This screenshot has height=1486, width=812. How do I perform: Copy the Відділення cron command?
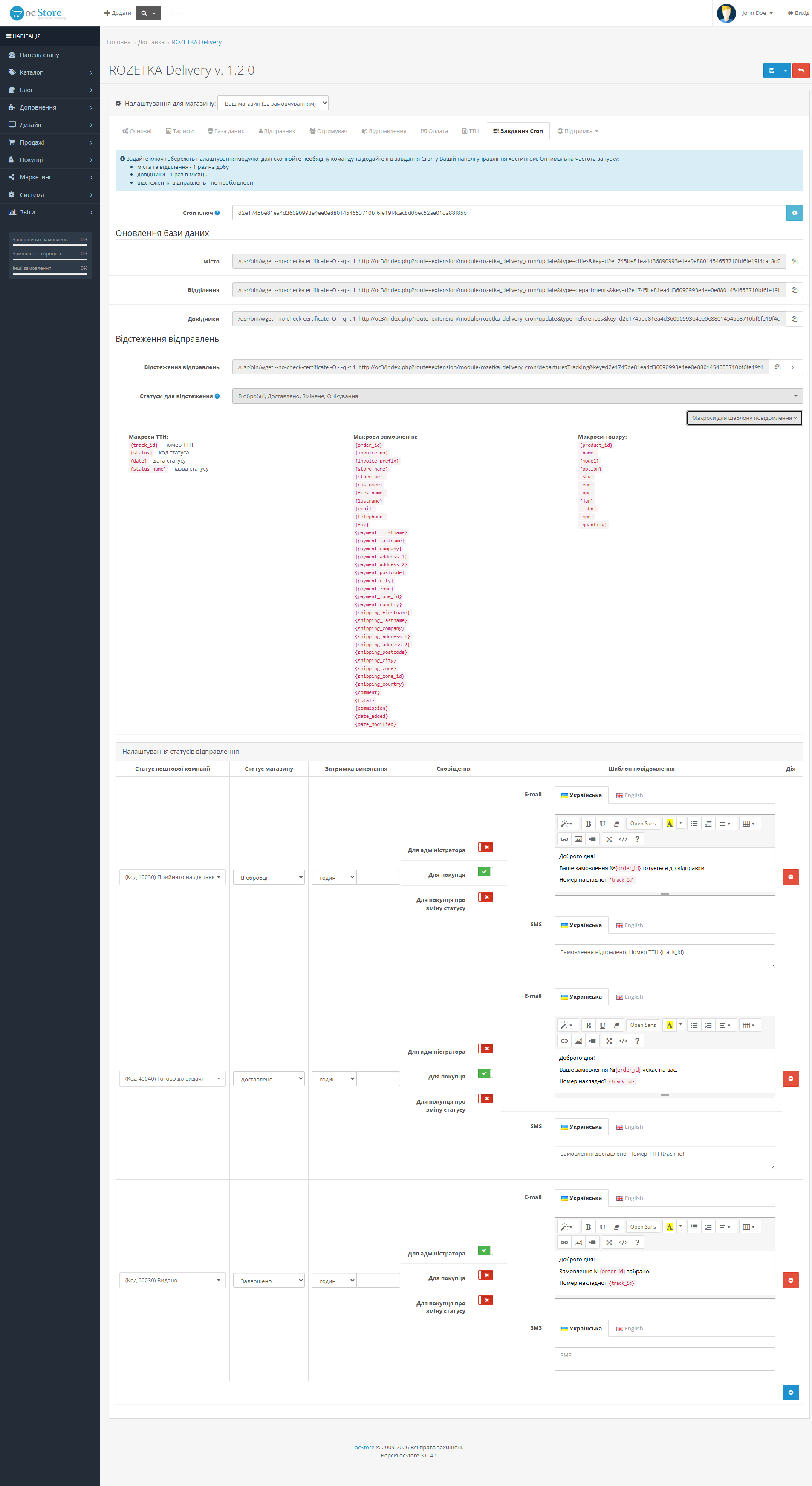coord(794,290)
